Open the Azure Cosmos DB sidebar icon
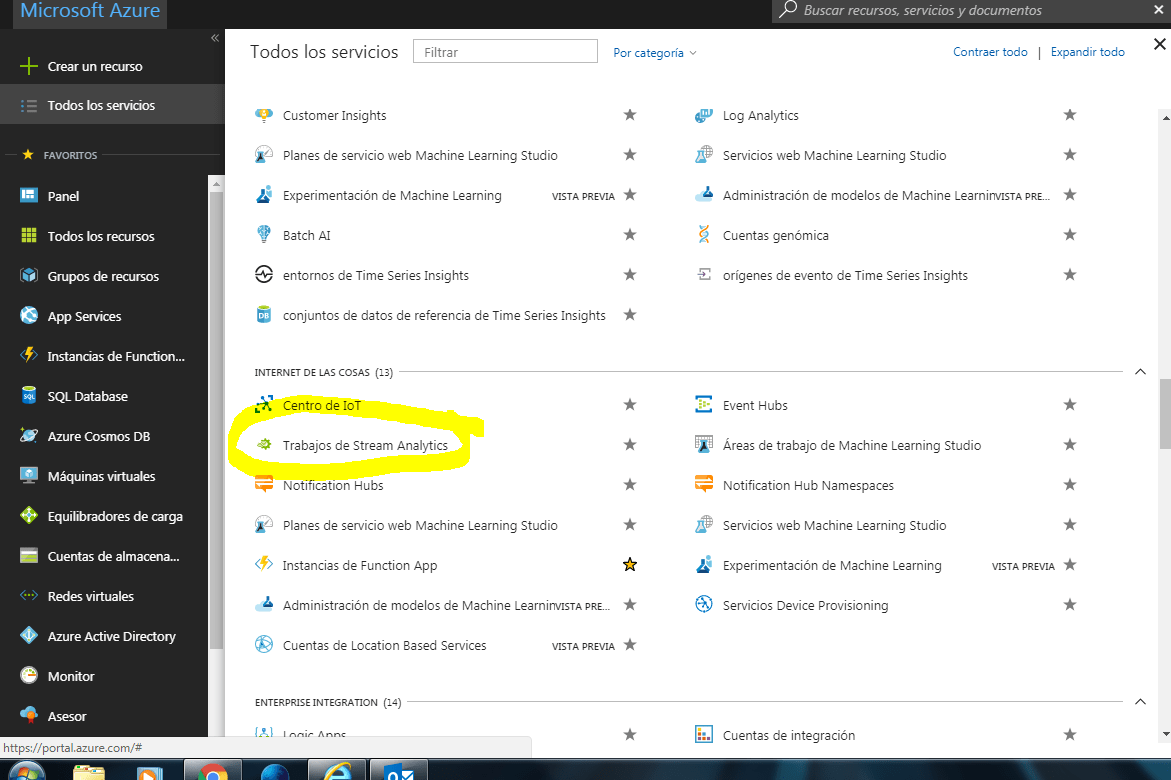Image resolution: width=1171 pixels, height=780 pixels. click(x=28, y=435)
